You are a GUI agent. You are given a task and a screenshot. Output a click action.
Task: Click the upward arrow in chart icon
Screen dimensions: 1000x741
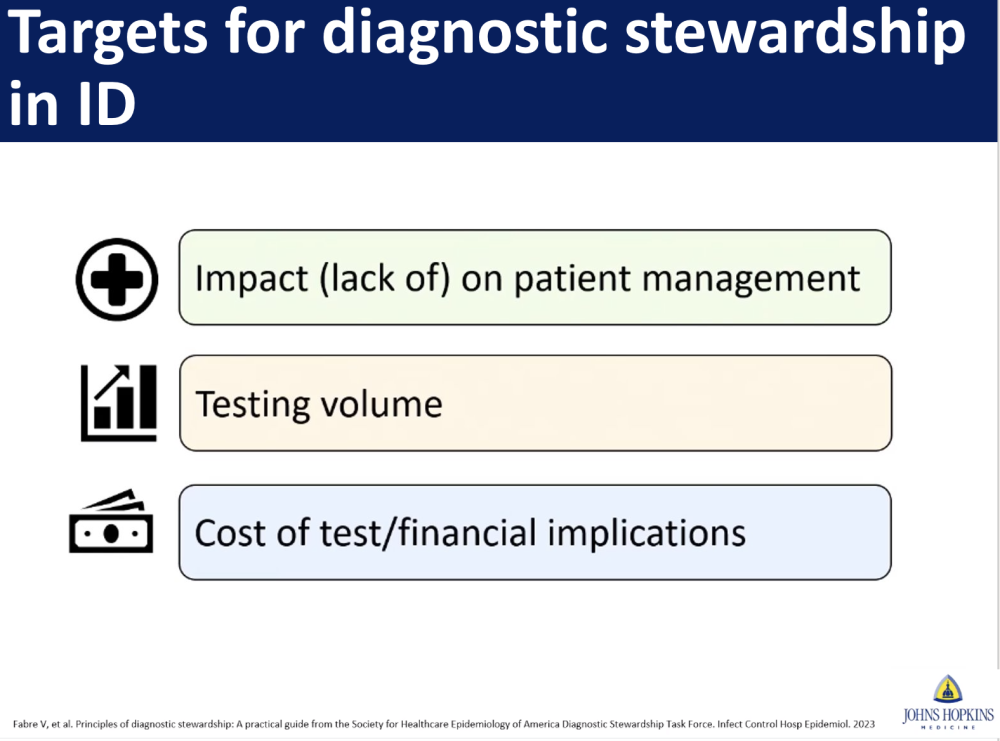[x=112, y=381]
